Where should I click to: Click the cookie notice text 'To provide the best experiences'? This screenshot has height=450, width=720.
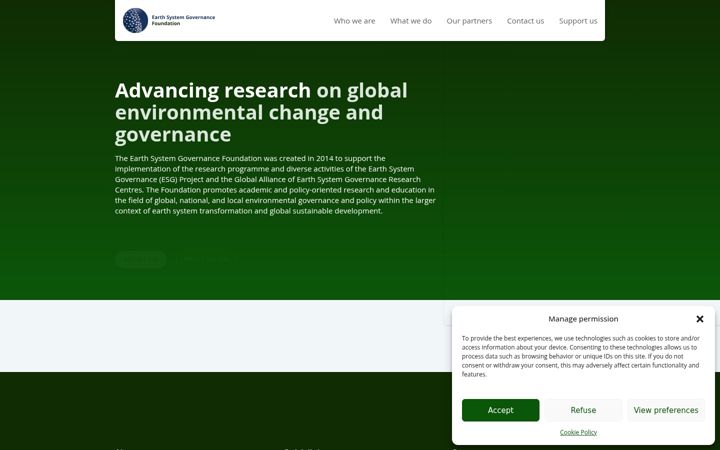[x=580, y=356]
